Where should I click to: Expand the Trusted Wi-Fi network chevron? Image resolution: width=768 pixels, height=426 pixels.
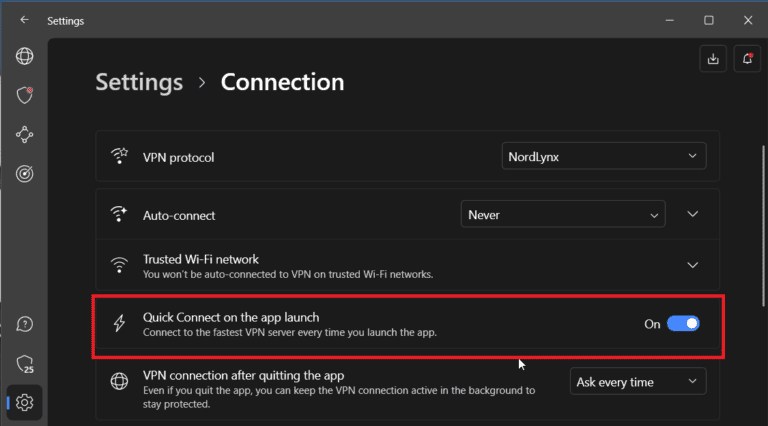(693, 265)
